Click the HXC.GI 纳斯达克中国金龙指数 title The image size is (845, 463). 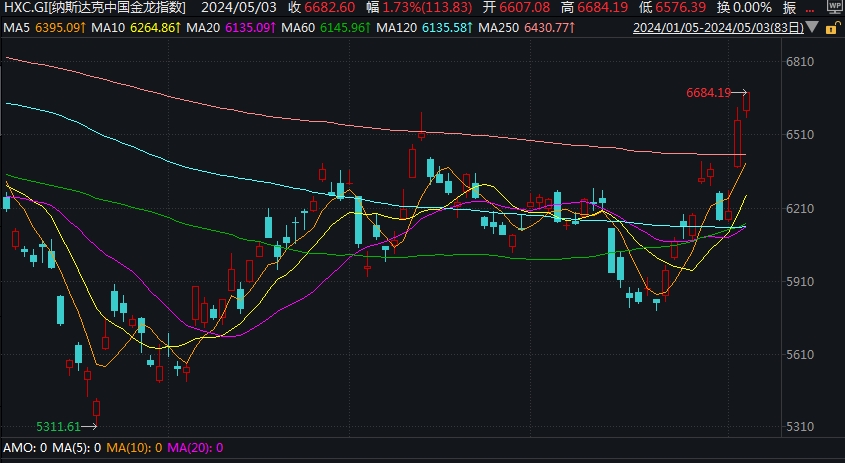(95, 8)
